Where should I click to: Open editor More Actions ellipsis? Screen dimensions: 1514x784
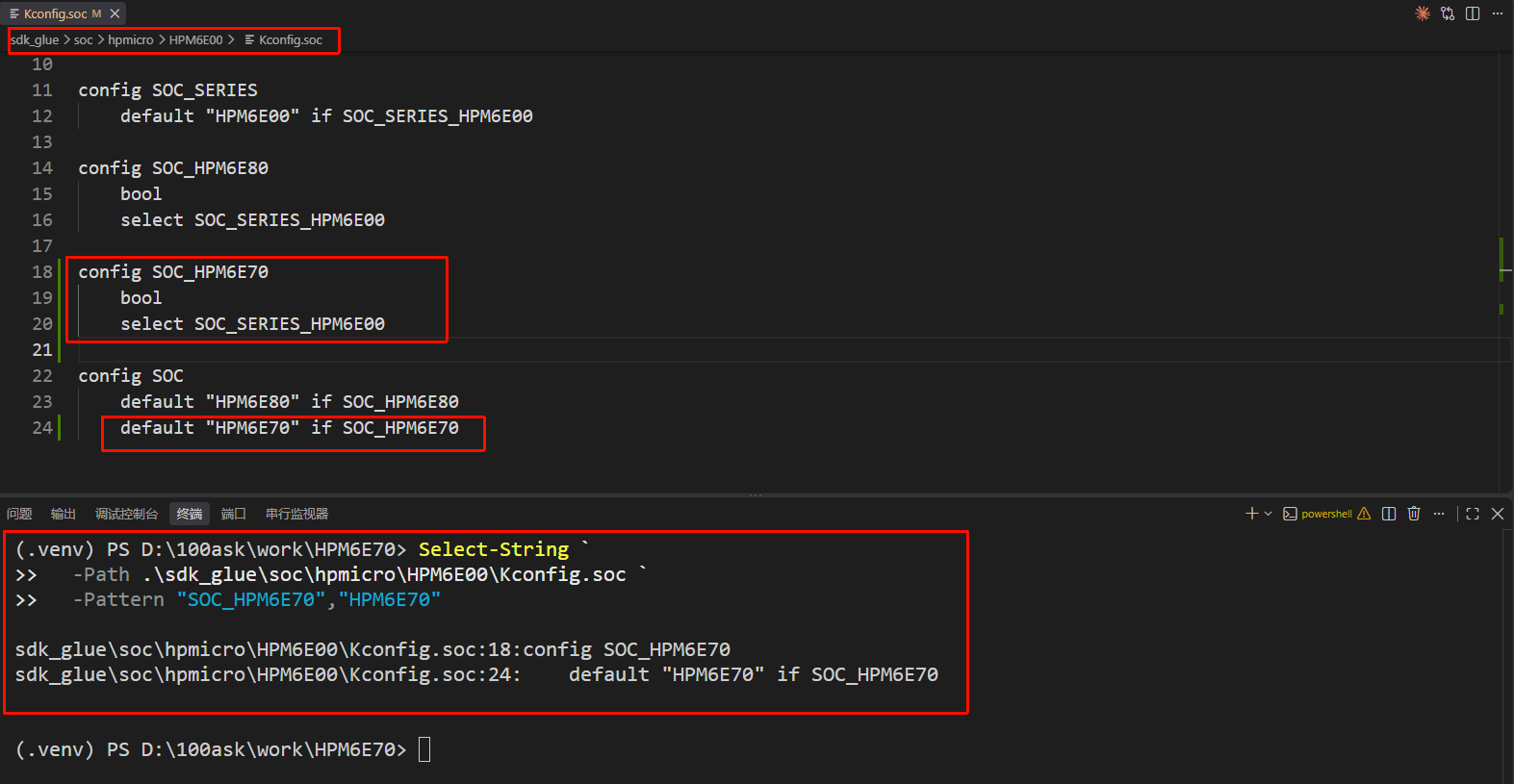(x=1498, y=13)
